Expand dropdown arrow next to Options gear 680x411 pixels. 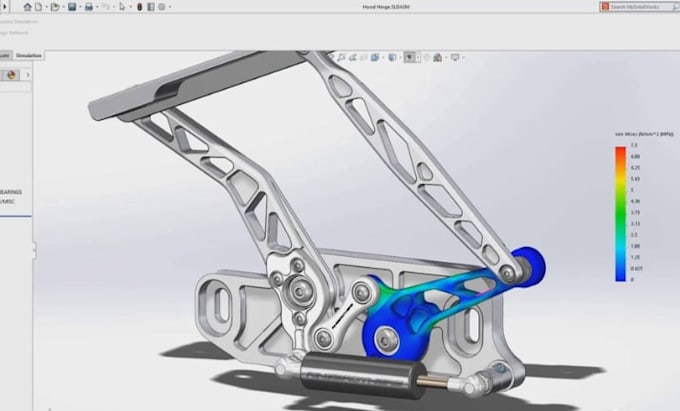click(x=170, y=7)
